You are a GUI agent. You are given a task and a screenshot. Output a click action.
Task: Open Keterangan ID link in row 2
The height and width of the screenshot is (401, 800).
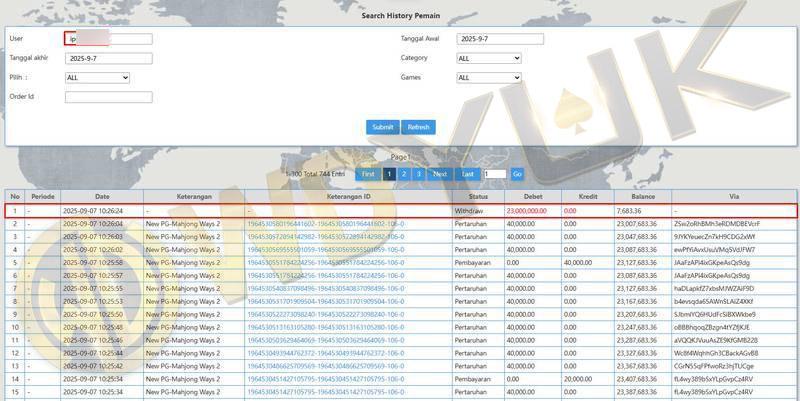point(326,224)
